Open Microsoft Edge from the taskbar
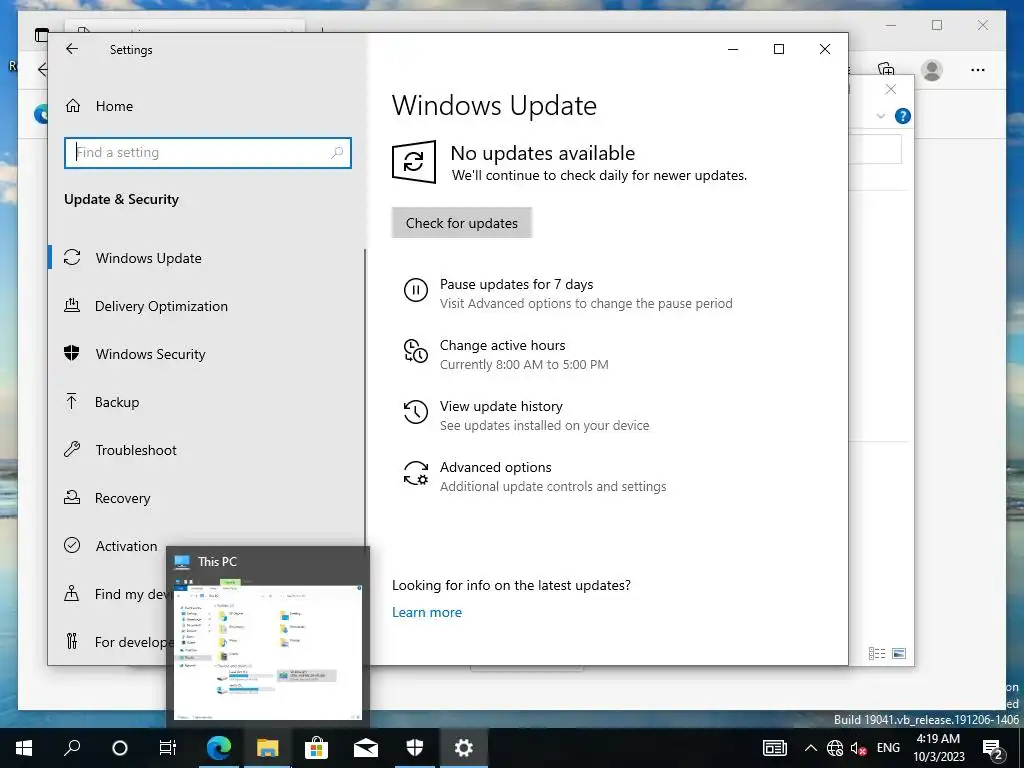The width and height of the screenshot is (1024, 768). 218,748
